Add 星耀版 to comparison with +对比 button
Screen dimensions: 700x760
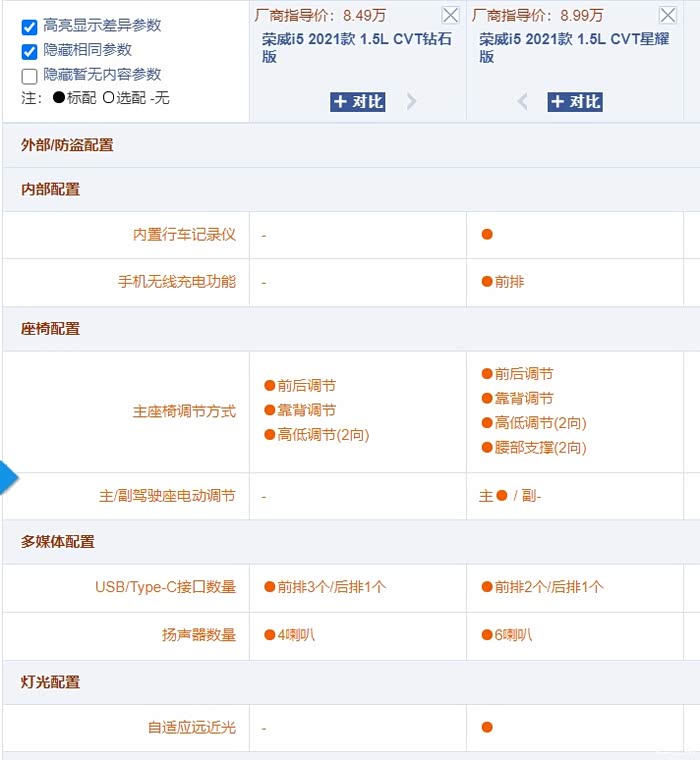(x=575, y=102)
